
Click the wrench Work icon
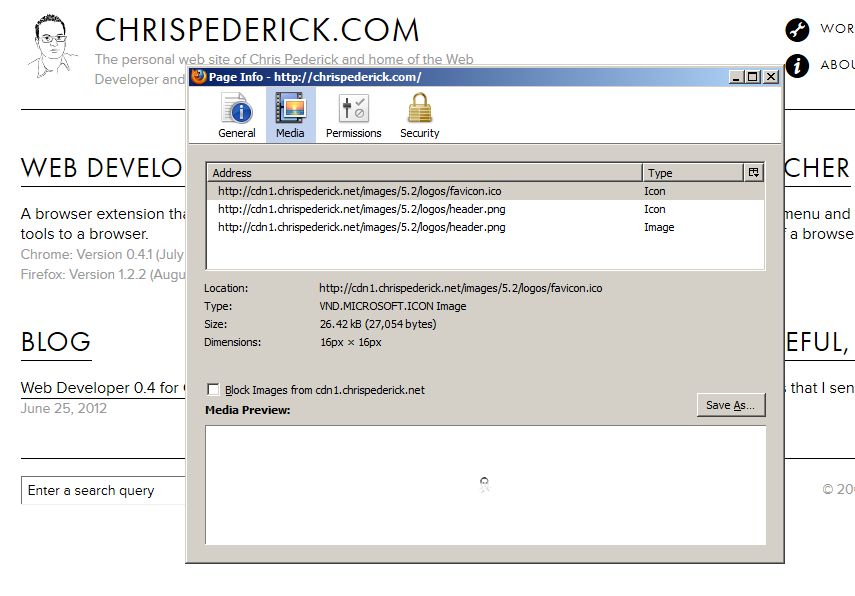point(797,29)
